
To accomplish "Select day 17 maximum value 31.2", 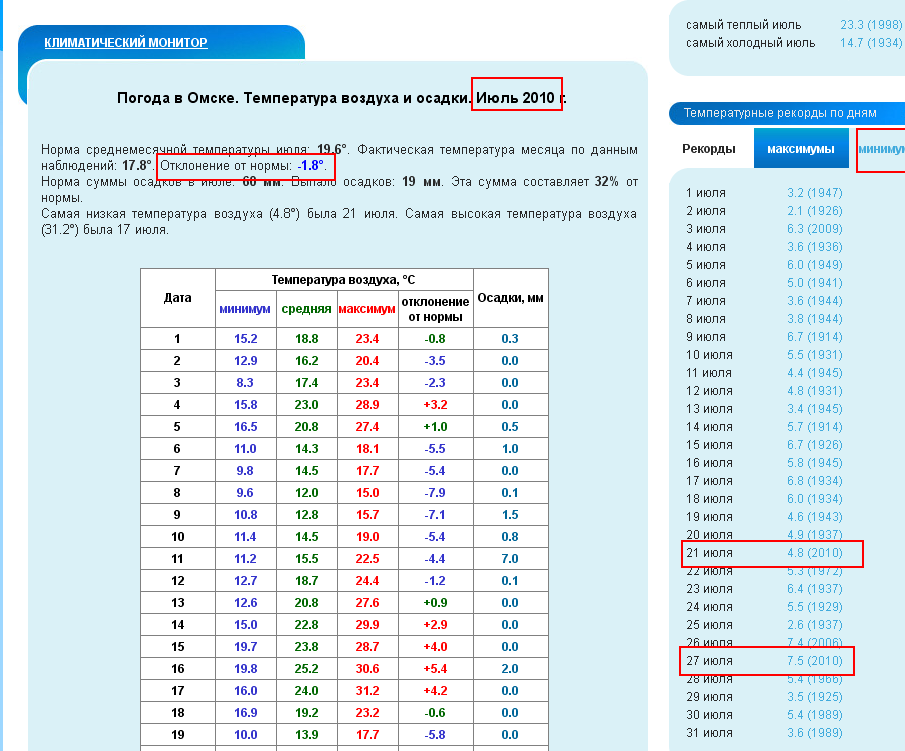I will pyautogui.click(x=367, y=690).
